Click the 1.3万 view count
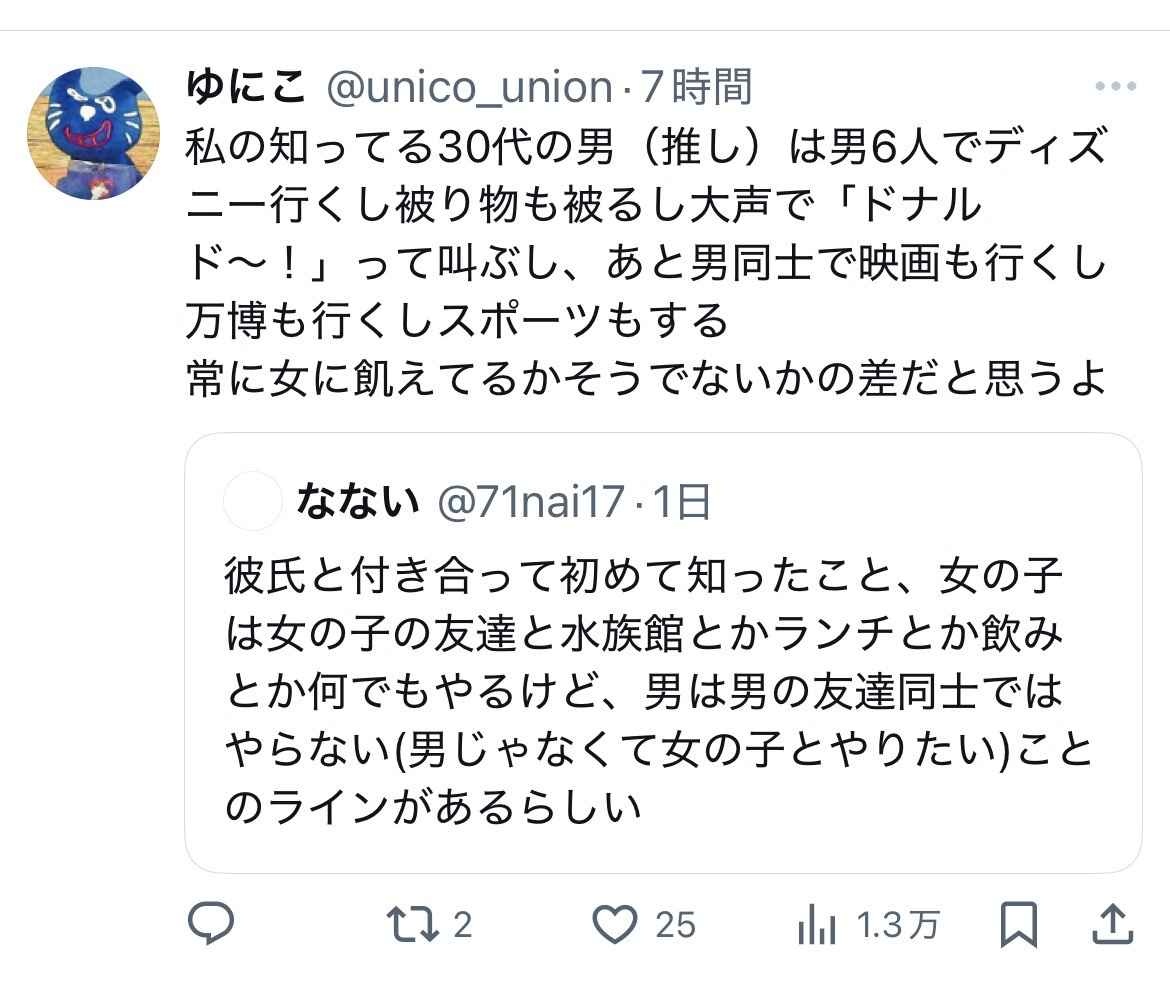 pos(898,925)
